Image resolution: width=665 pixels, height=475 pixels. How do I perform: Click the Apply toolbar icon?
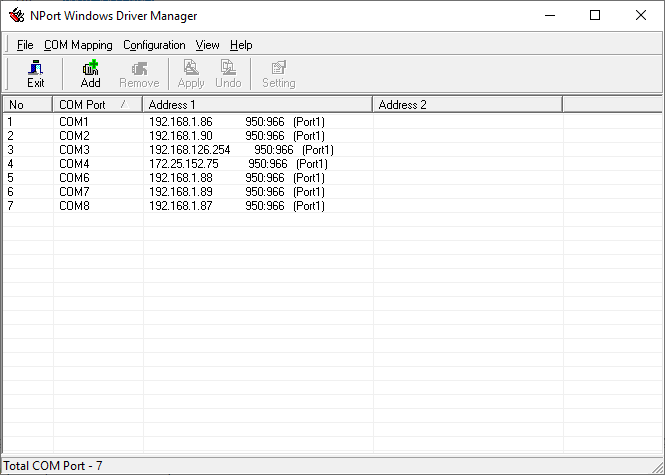click(x=191, y=74)
